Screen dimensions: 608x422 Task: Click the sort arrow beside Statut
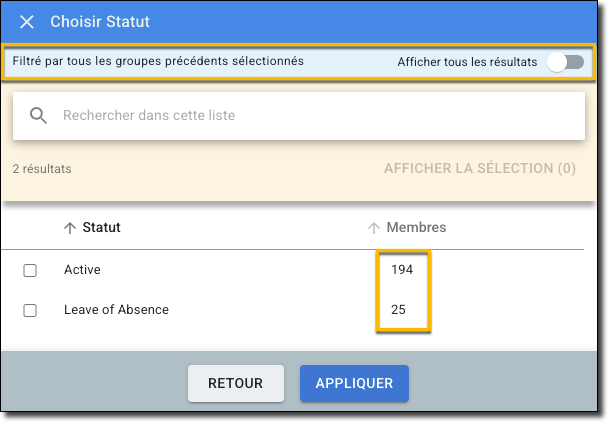pos(69,228)
